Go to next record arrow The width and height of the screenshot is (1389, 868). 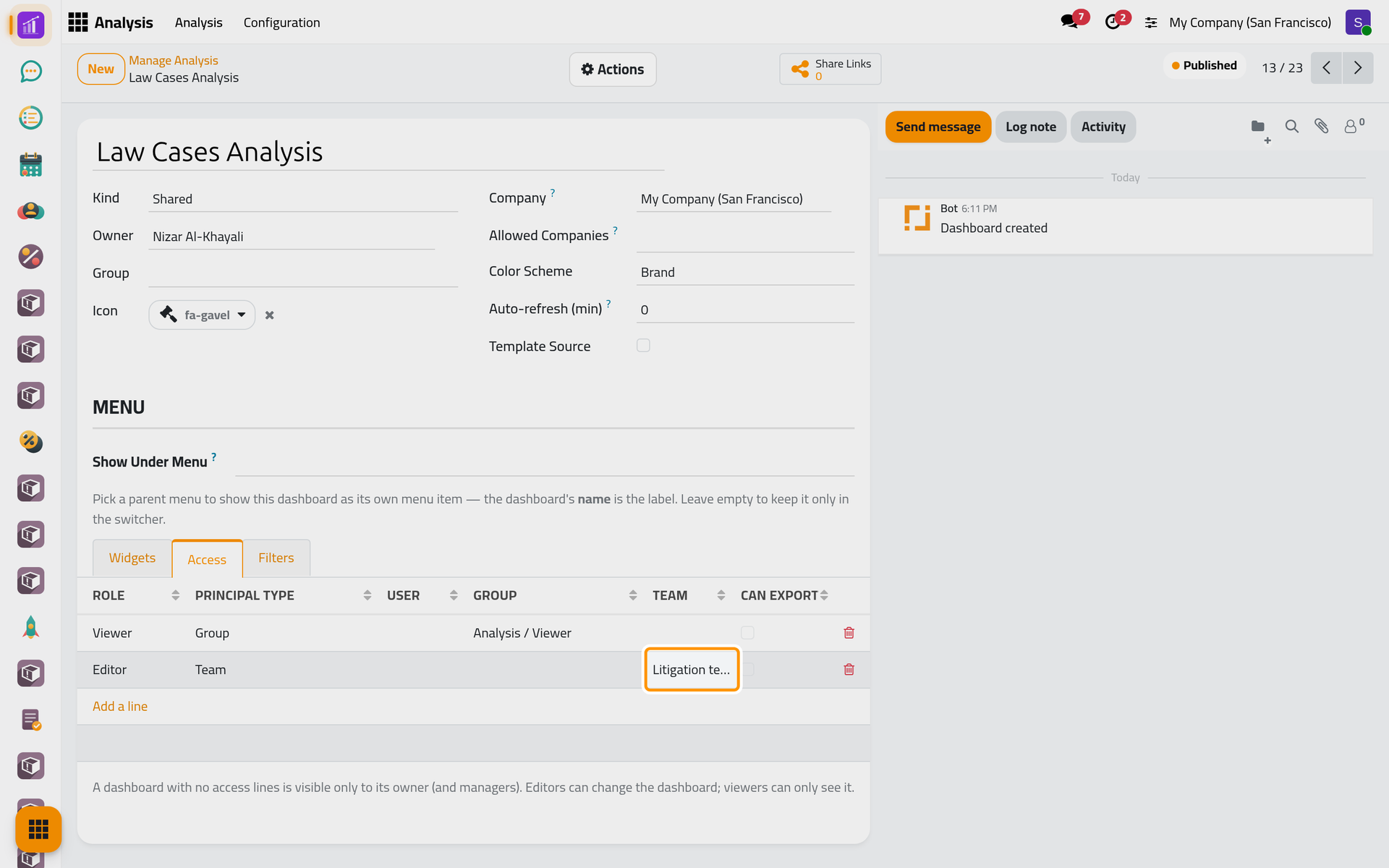tap(1358, 68)
